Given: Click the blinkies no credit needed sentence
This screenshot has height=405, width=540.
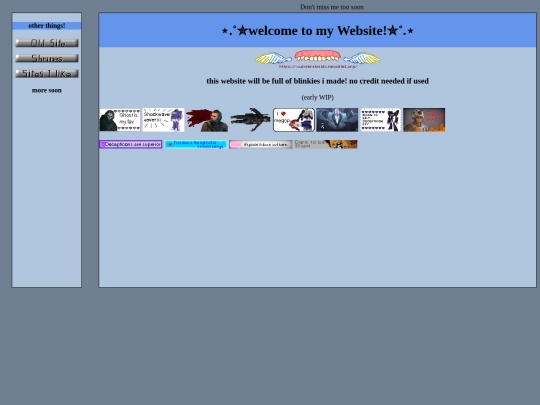Looking at the screenshot, I should tap(318, 81).
